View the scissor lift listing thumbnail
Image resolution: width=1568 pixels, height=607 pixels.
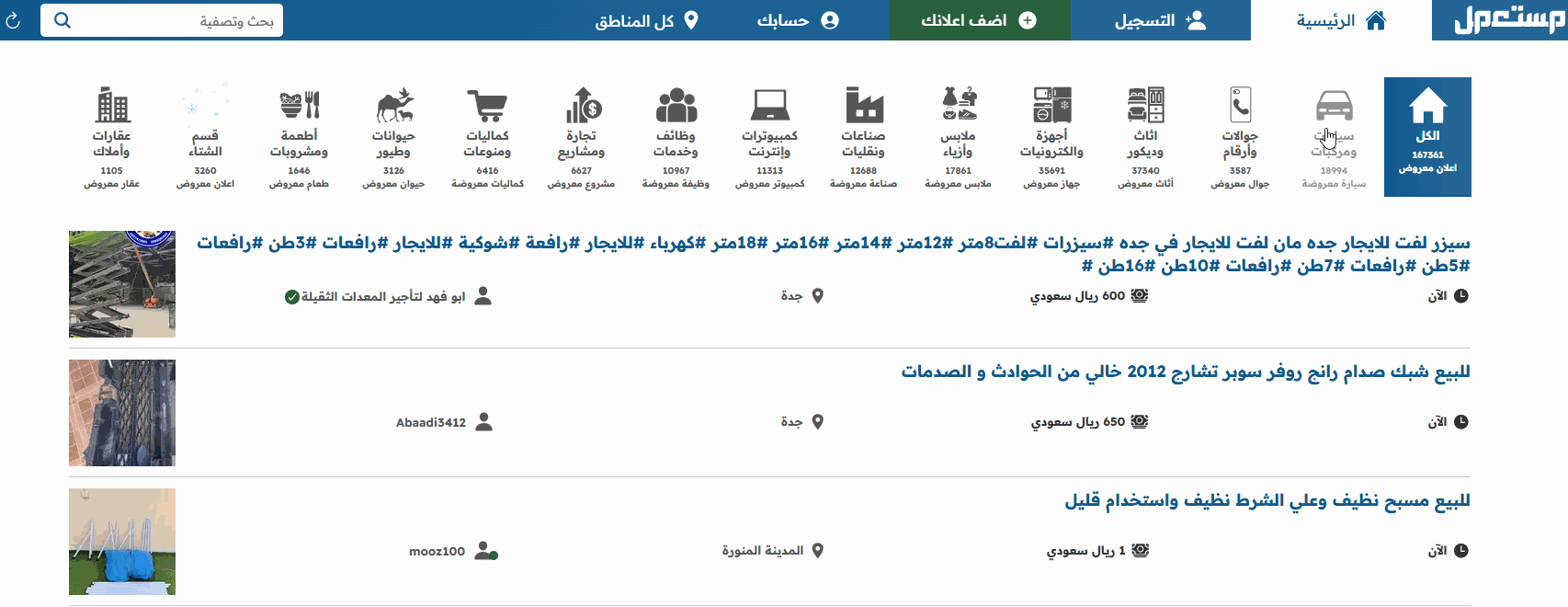tap(122, 284)
